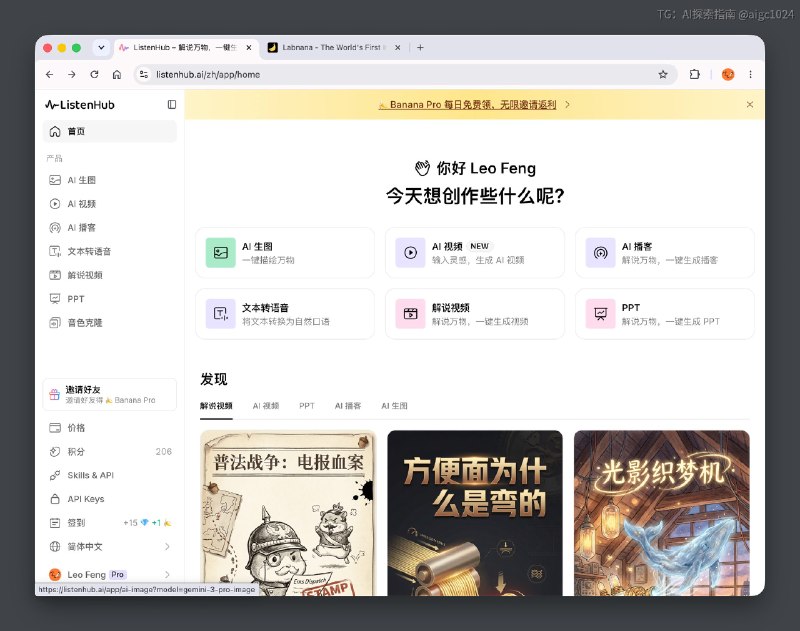Image resolution: width=800 pixels, height=631 pixels.
Task: Click the Skills & API icon
Action: click(x=55, y=475)
